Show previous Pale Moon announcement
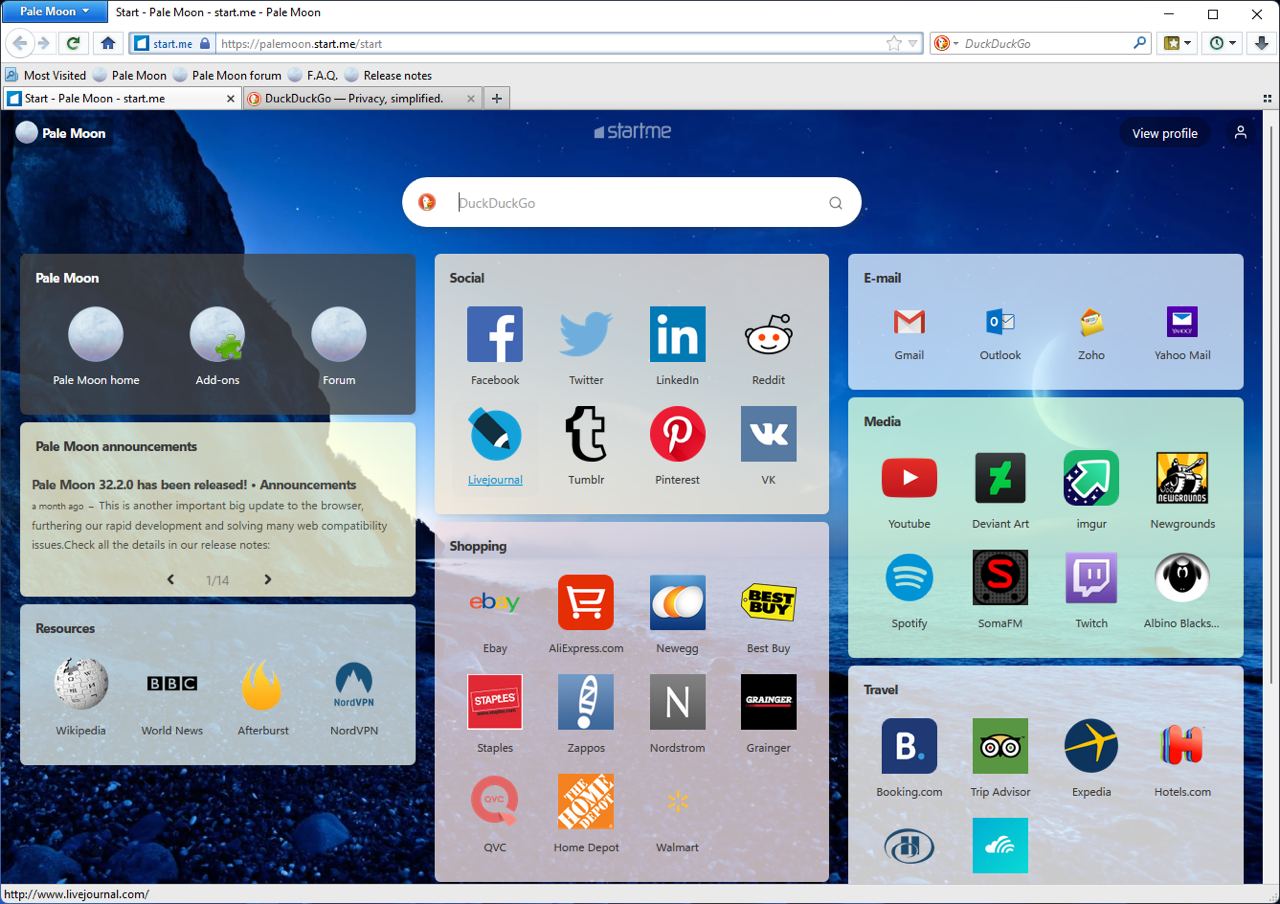This screenshot has width=1280, height=904. tap(171, 580)
